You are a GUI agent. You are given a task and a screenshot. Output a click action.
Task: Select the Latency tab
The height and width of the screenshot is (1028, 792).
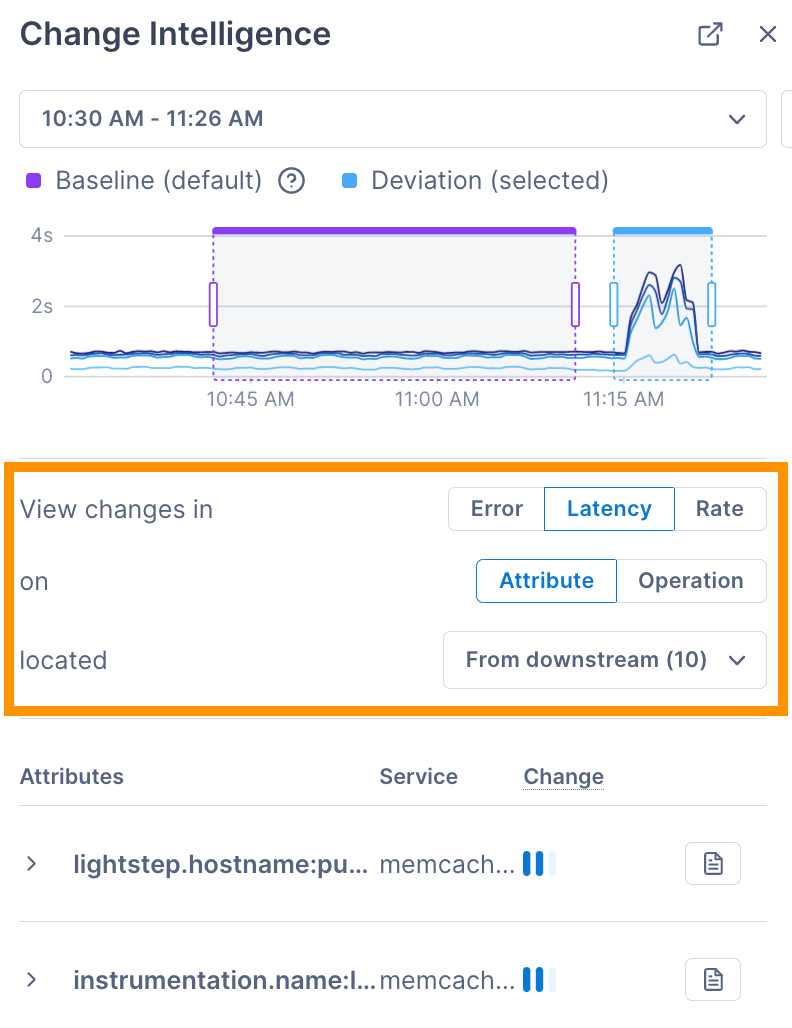tap(609, 508)
